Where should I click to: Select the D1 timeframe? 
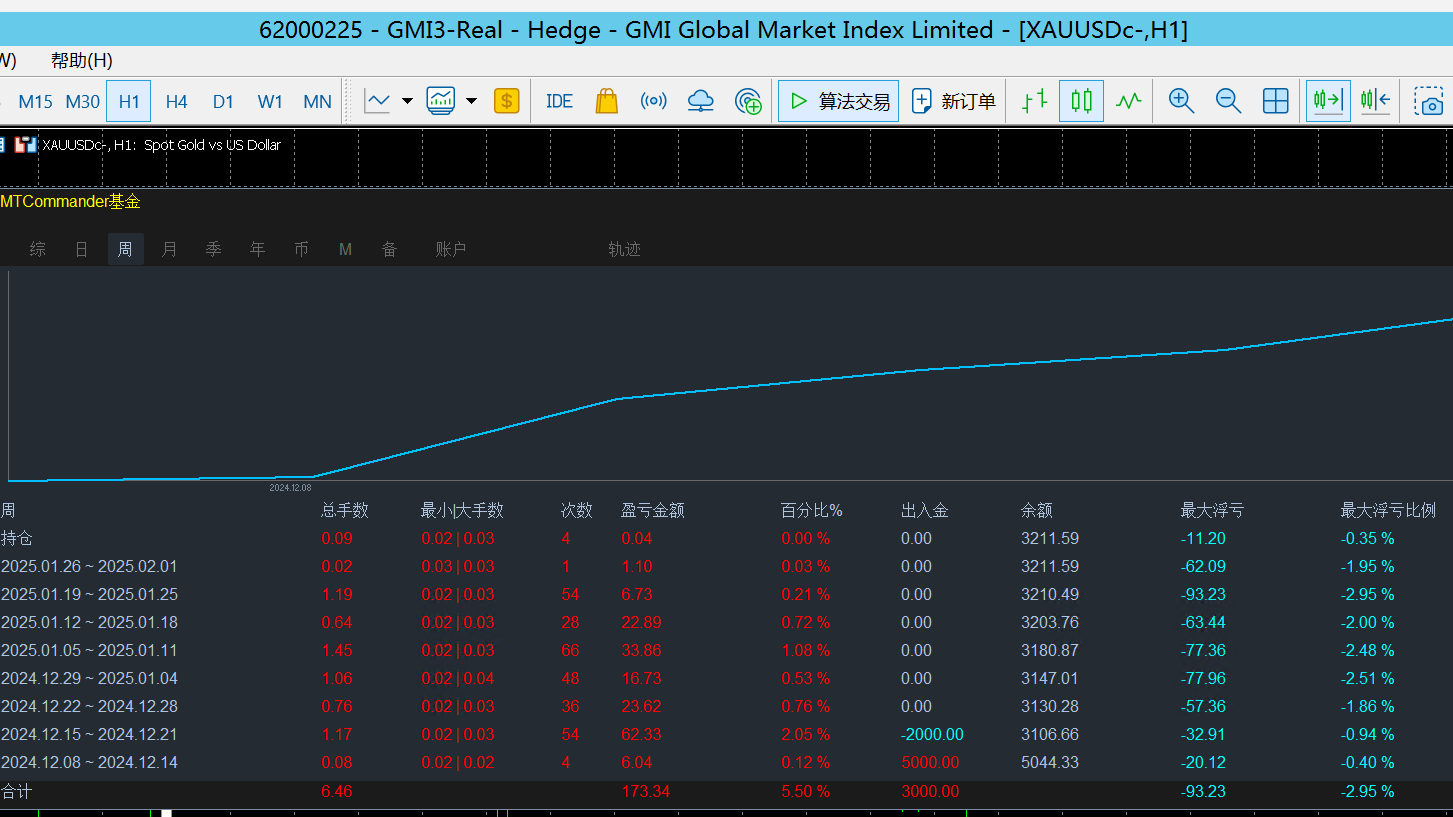pyautogui.click(x=223, y=101)
